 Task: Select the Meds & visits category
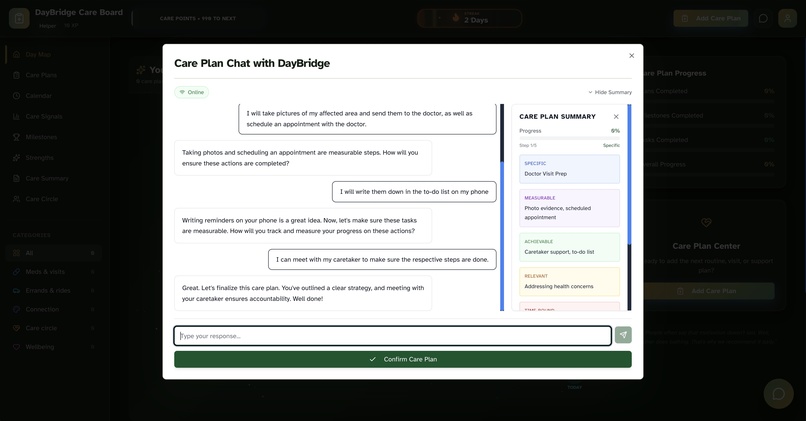coord(53,271)
